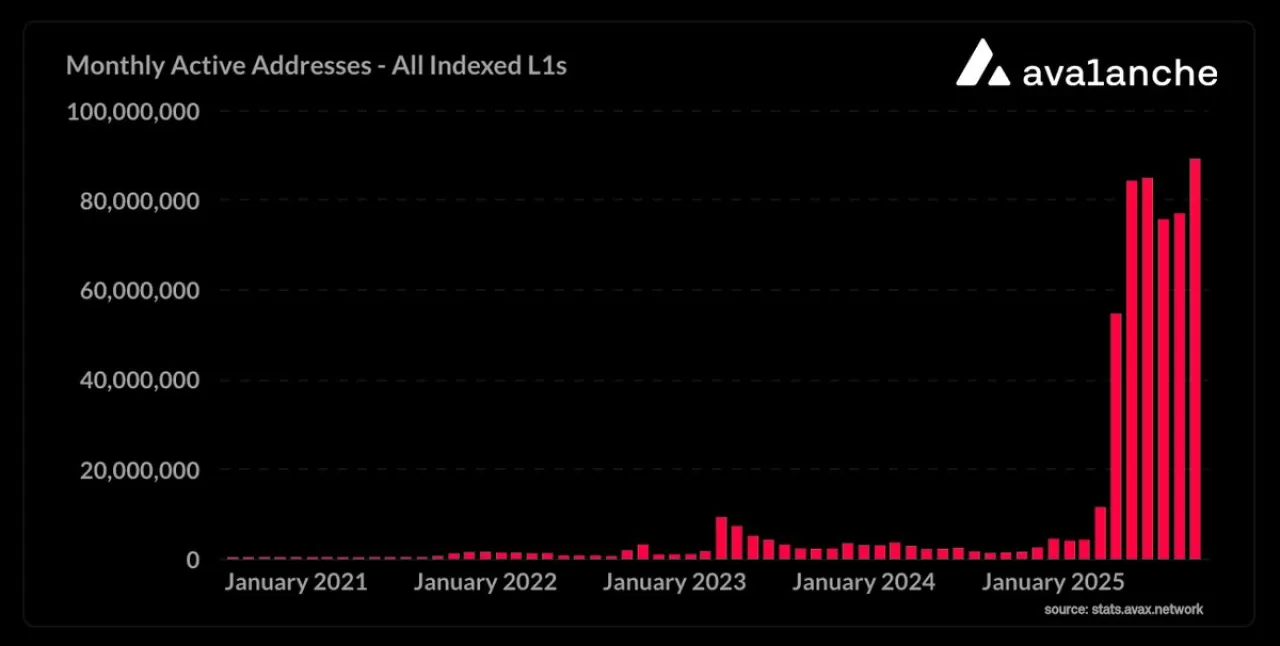
Task: Click the January 2021 axis label
Action: tap(295, 583)
